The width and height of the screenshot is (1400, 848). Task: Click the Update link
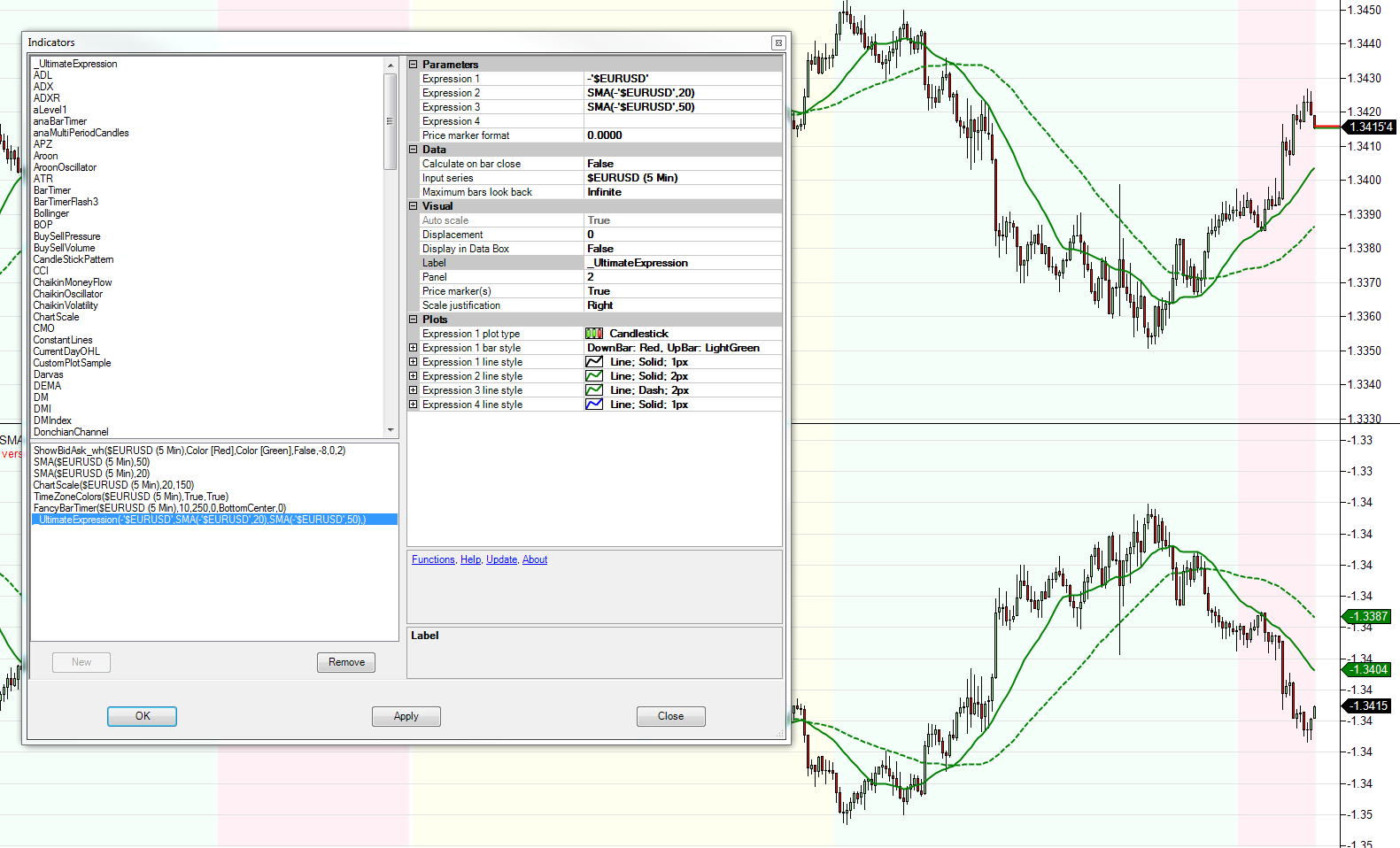point(501,559)
